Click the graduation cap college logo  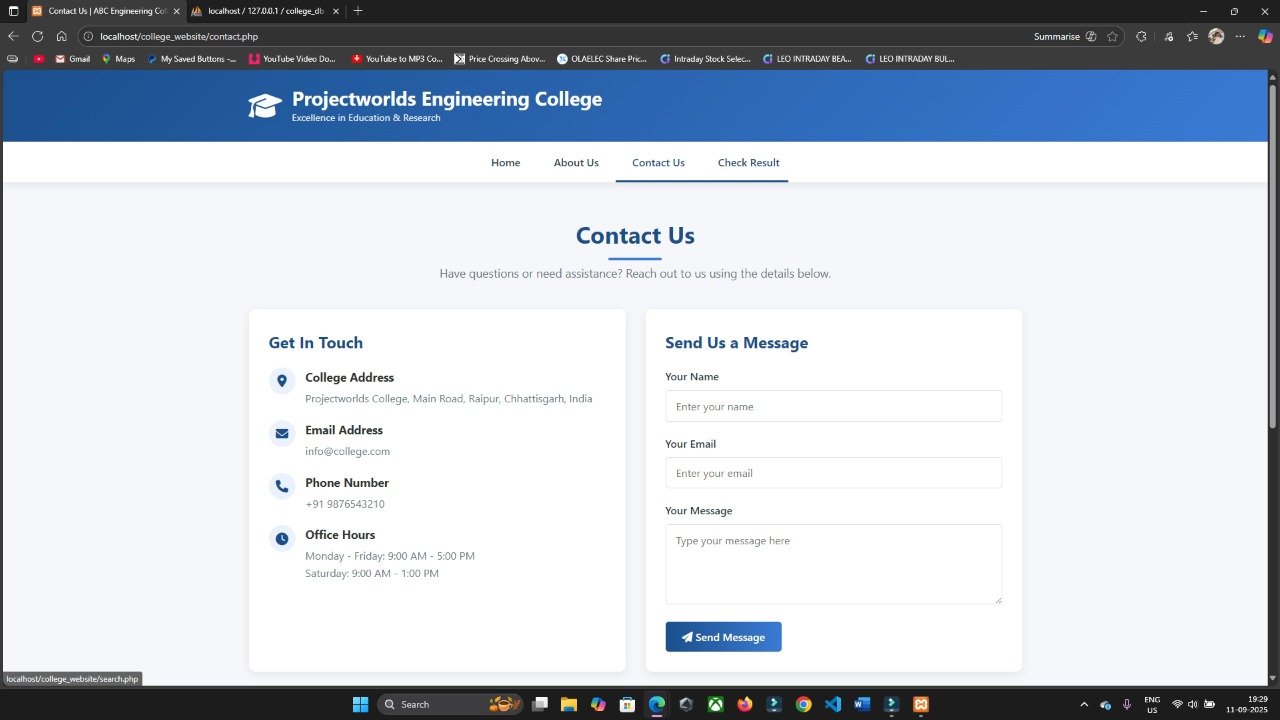click(265, 106)
